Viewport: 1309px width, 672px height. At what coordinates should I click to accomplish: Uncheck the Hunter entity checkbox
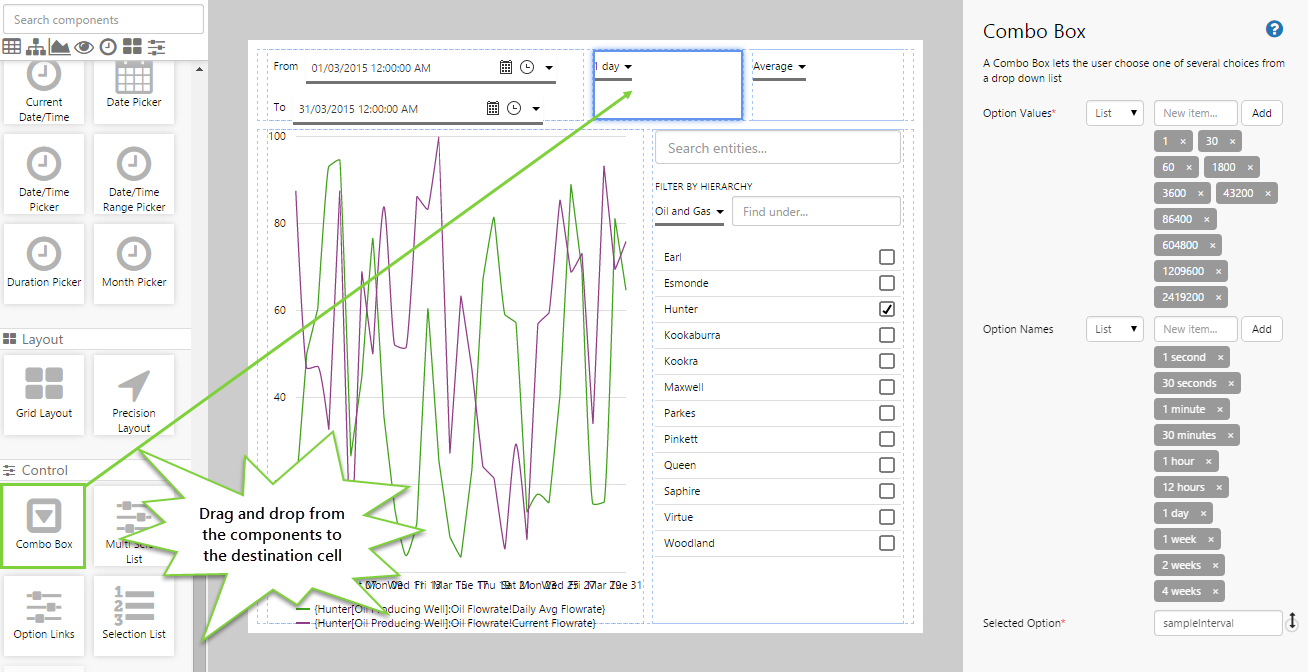[887, 309]
